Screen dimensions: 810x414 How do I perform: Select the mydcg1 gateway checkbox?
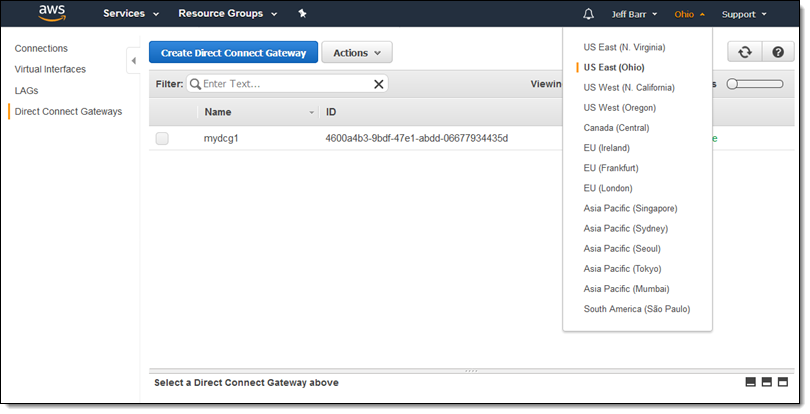point(162,138)
